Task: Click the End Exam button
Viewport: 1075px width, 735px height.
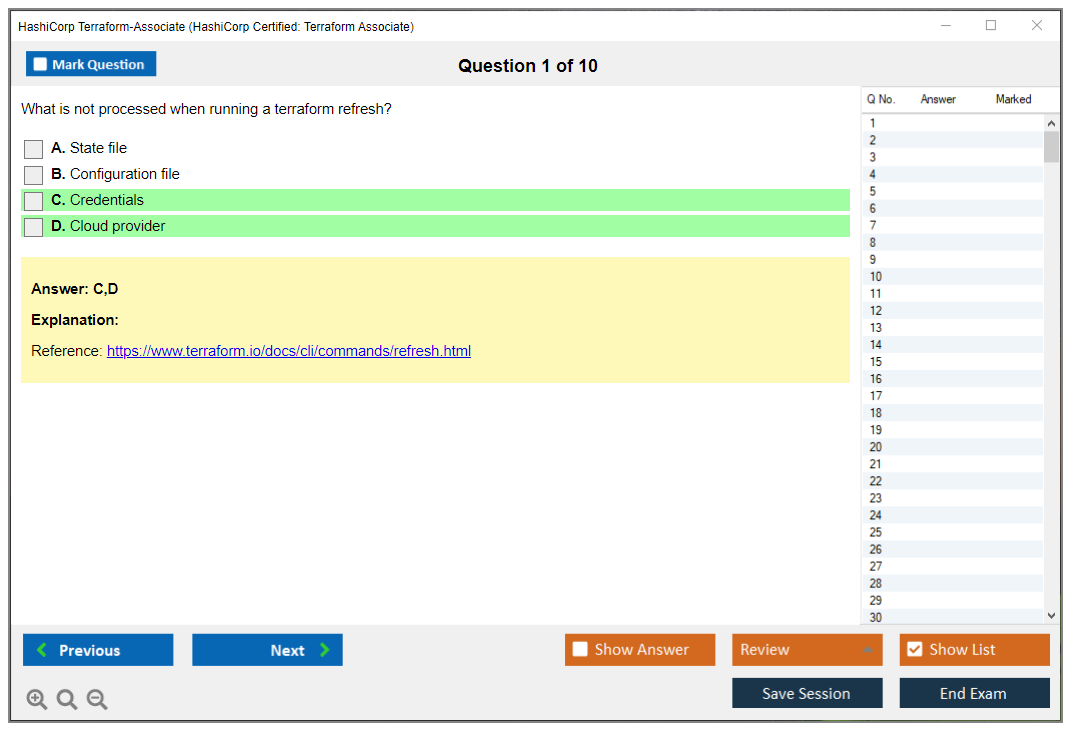Action: pos(974,693)
